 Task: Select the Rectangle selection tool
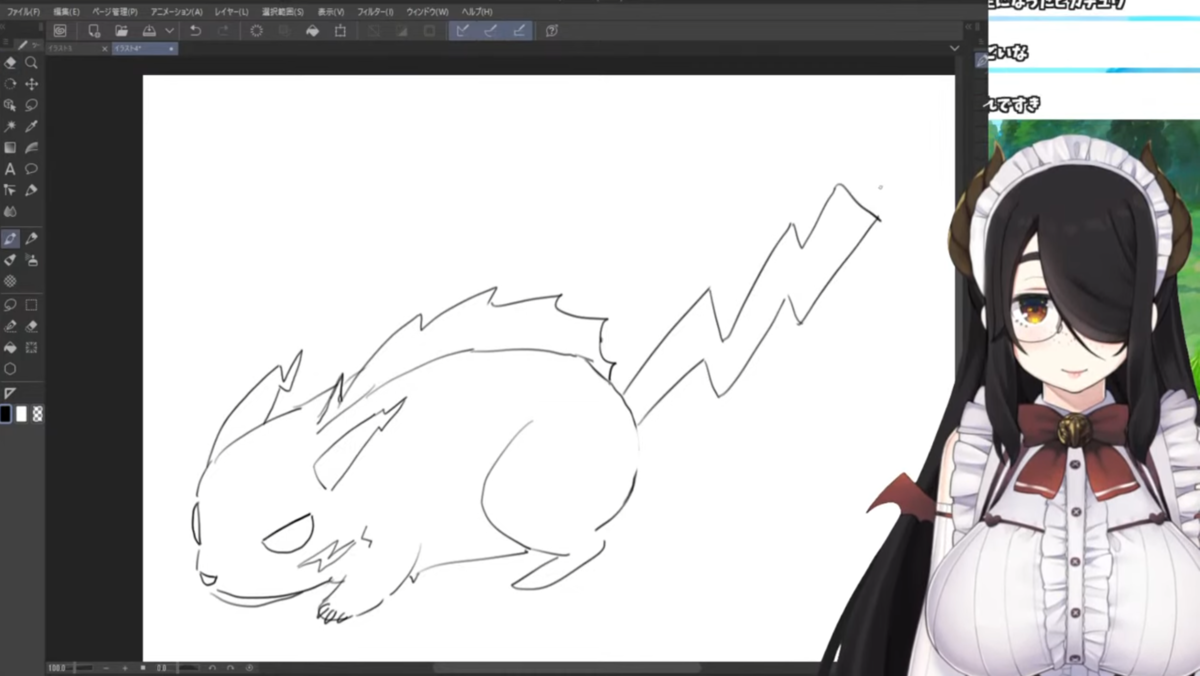pyautogui.click(x=31, y=305)
